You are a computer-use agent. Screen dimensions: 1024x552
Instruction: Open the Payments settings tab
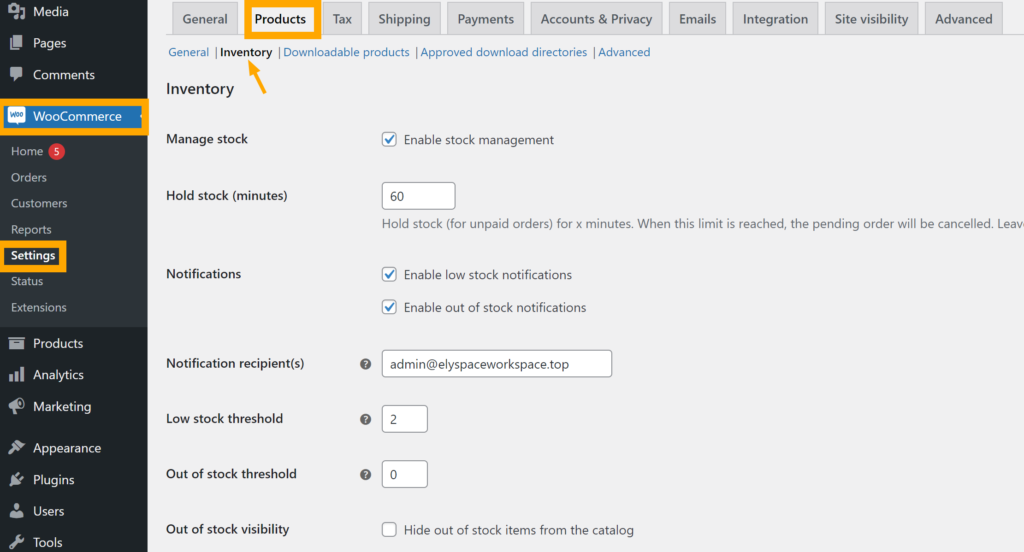(x=485, y=19)
